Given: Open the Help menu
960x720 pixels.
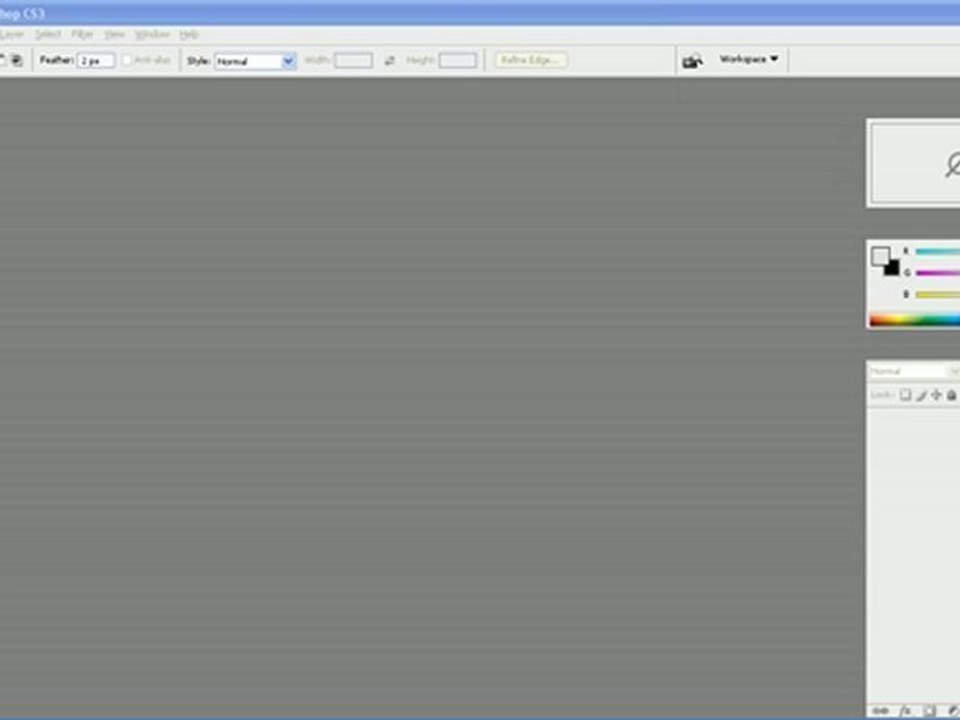Looking at the screenshot, I should 189,34.
